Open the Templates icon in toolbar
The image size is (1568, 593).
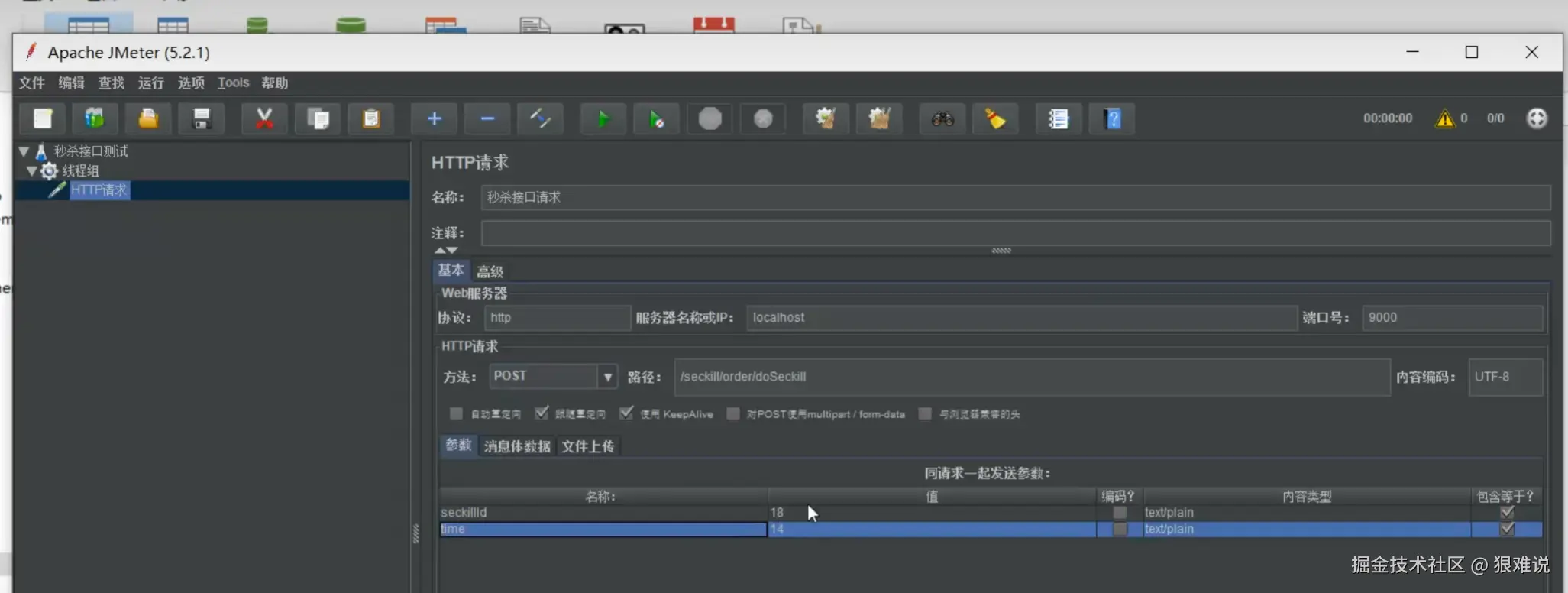pos(95,118)
